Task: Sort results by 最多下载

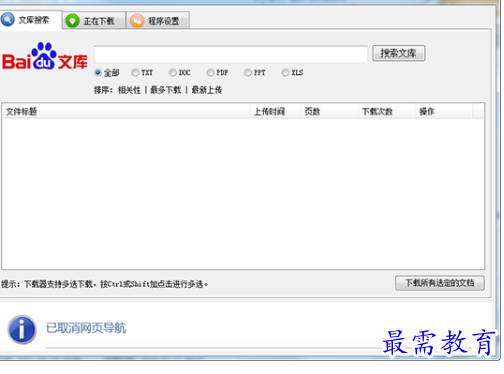Action: (166, 90)
